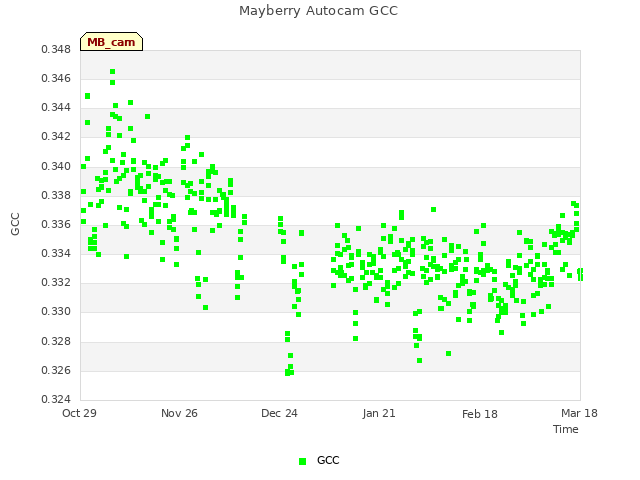Click the 0.336 y-axis tick label
The width and height of the screenshot is (640, 480).
[x=56, y=224]
